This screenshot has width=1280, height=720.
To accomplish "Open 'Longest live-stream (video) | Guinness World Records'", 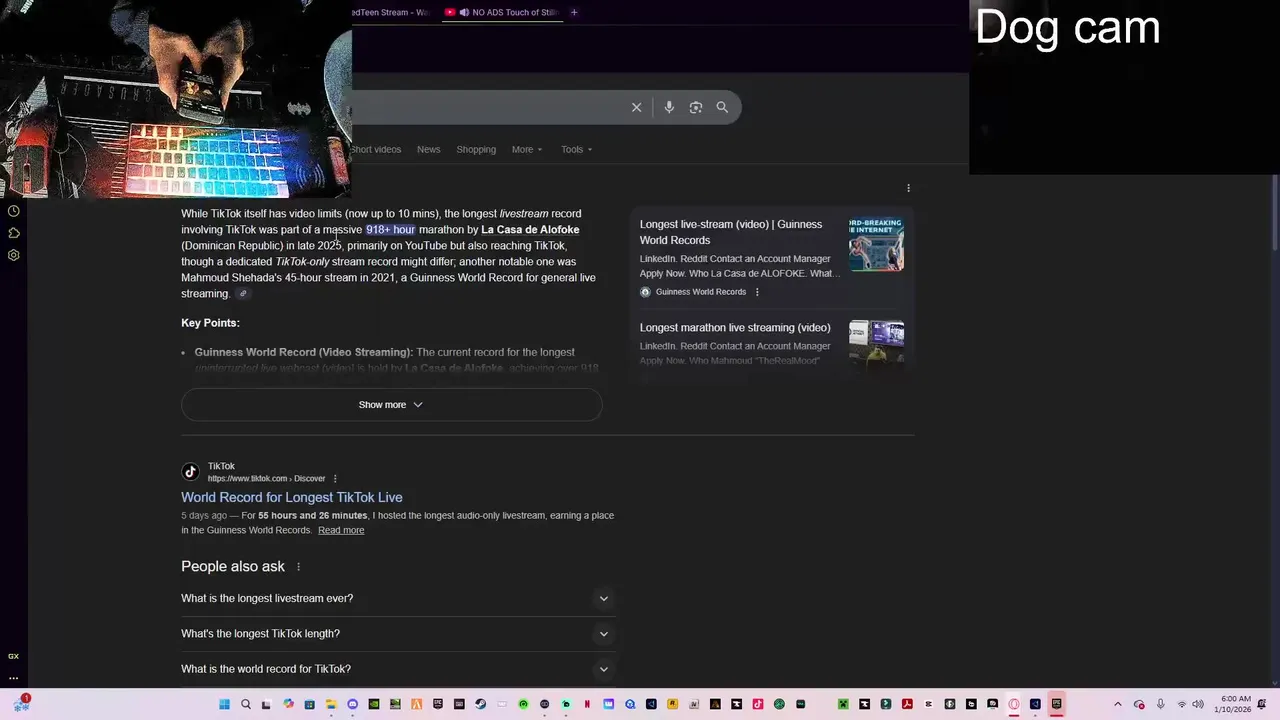I will [731, 232].
